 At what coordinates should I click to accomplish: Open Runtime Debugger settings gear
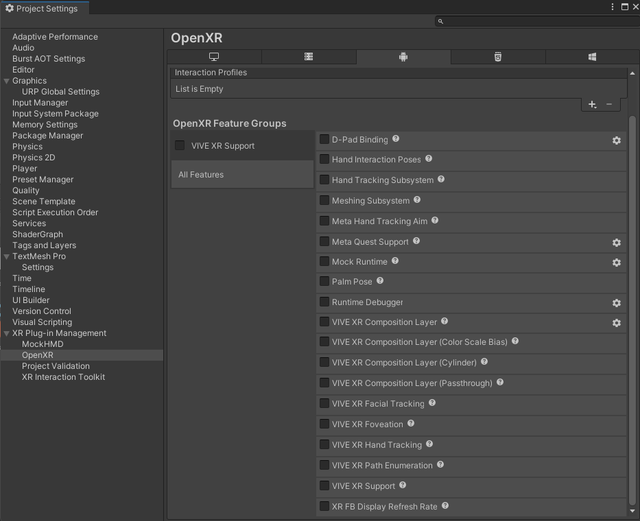click(616, 303)
